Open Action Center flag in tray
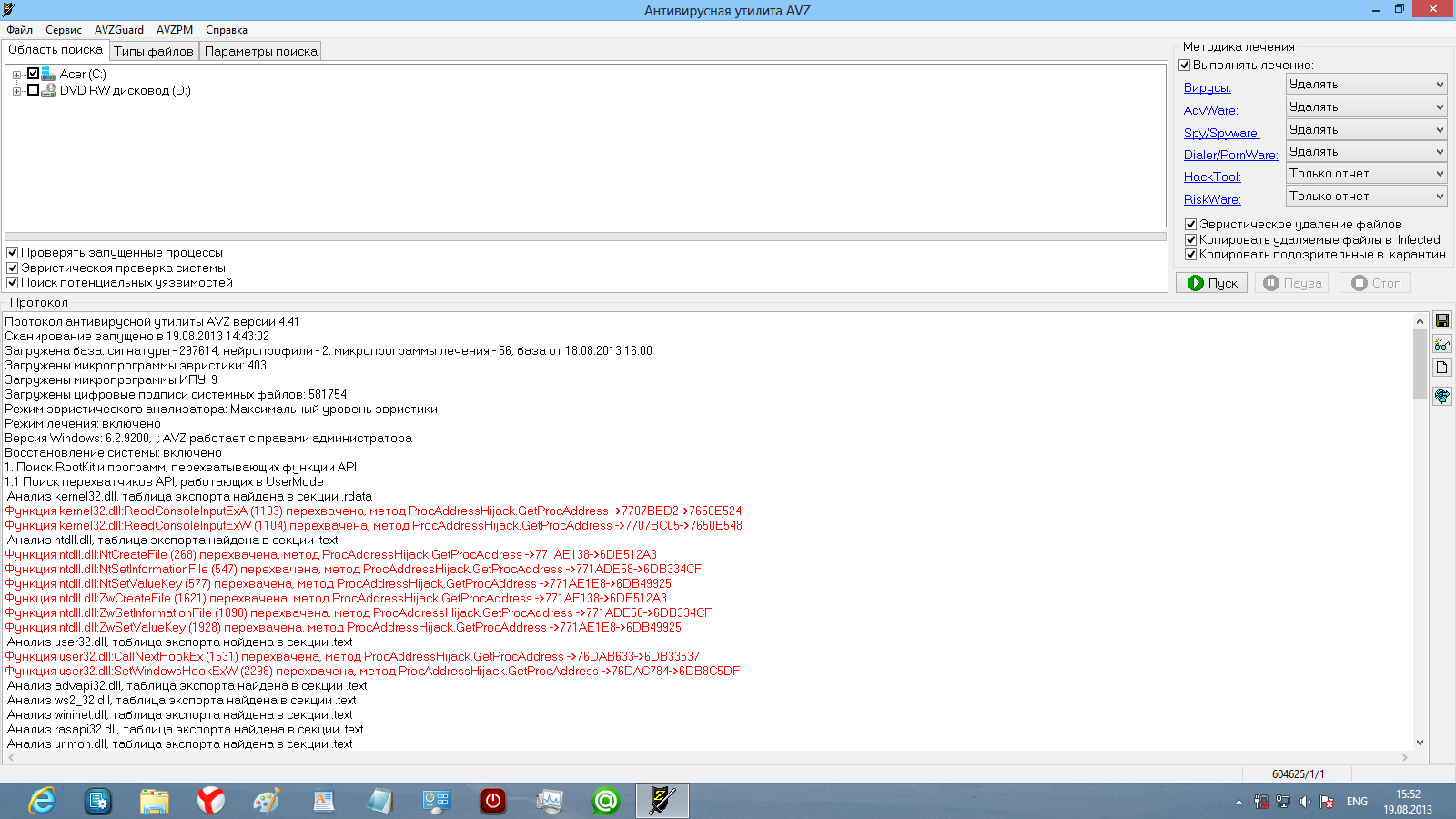This screenshot has width=1456, height=819. click(x=1327, y=802)
